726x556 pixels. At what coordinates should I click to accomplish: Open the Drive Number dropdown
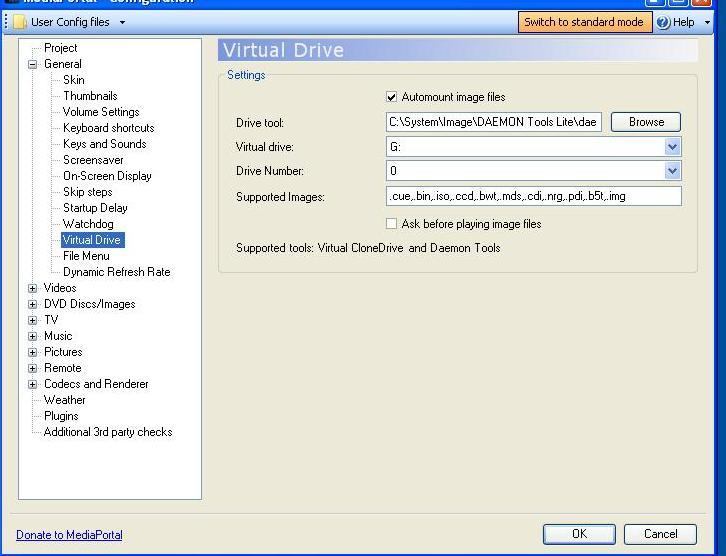pyautogui.click(x=672, y=171)
